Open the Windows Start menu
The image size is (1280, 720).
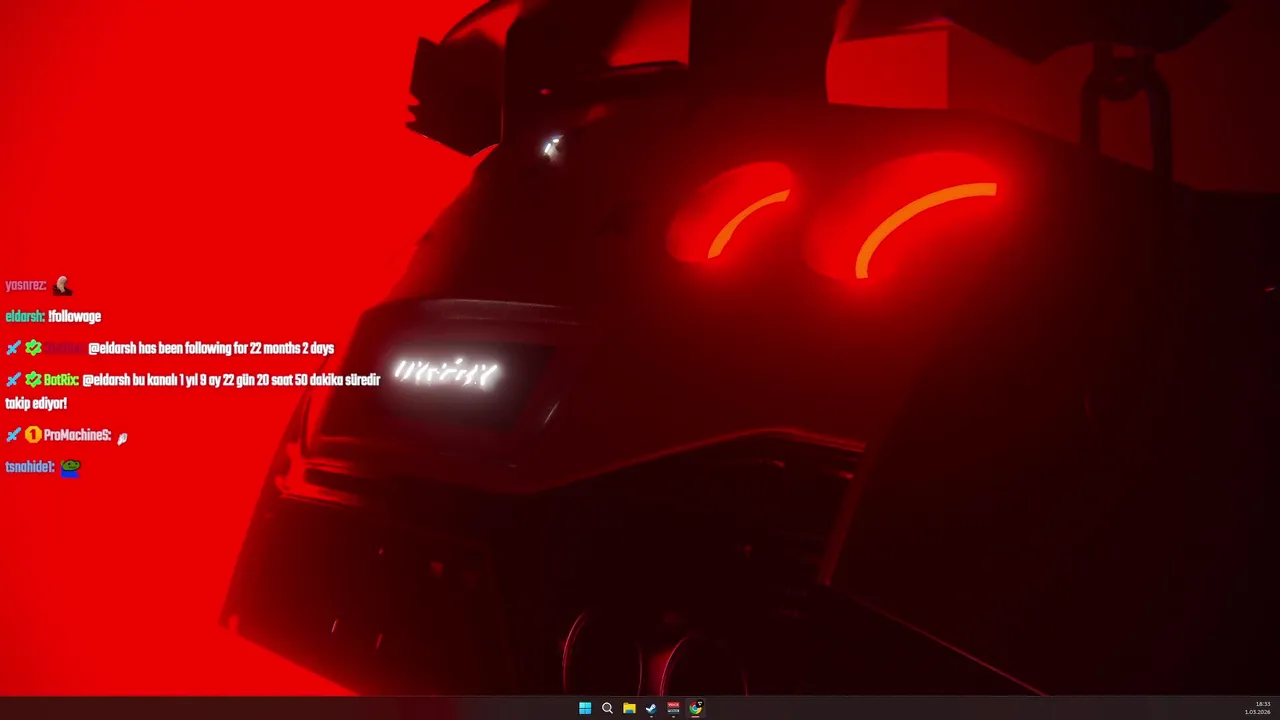585,708
